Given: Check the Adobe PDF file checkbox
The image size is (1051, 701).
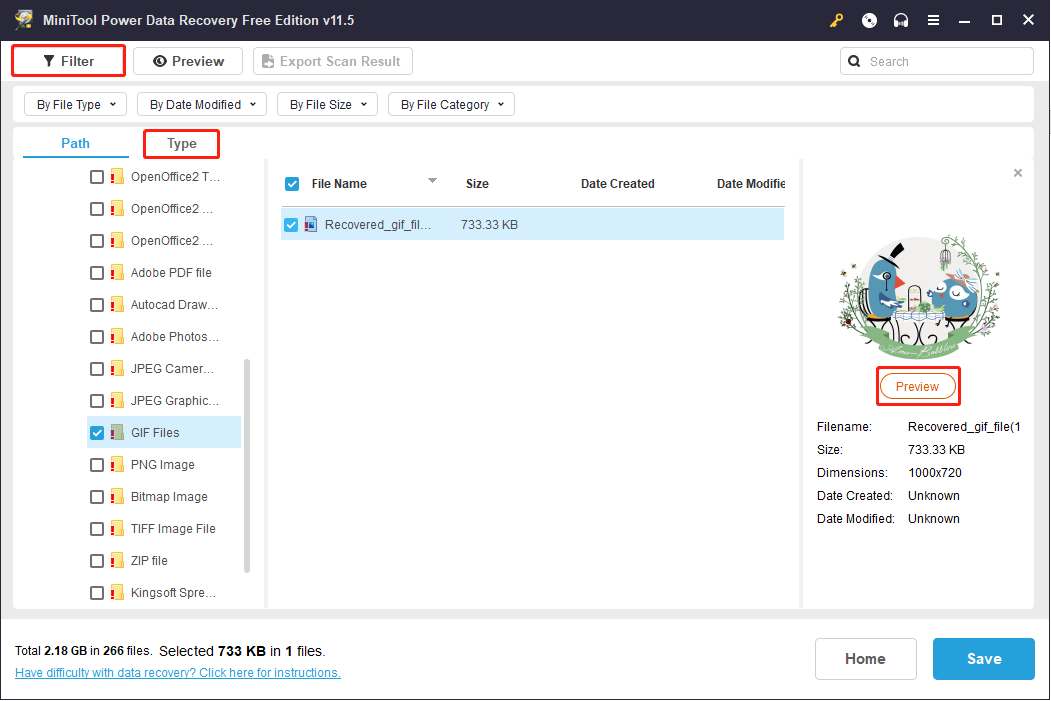Looking at the screenshot, I should point(97,273).
